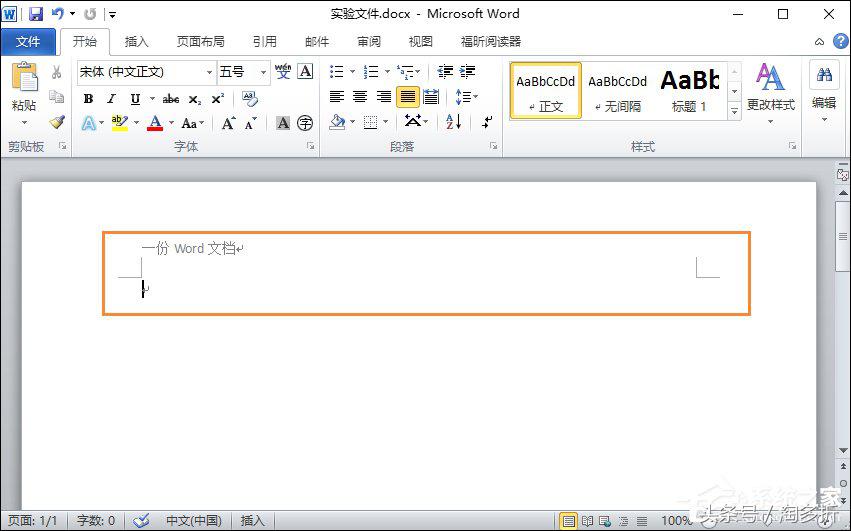
Task: Click the Redo icon in title bar
Action: (90, 14)
